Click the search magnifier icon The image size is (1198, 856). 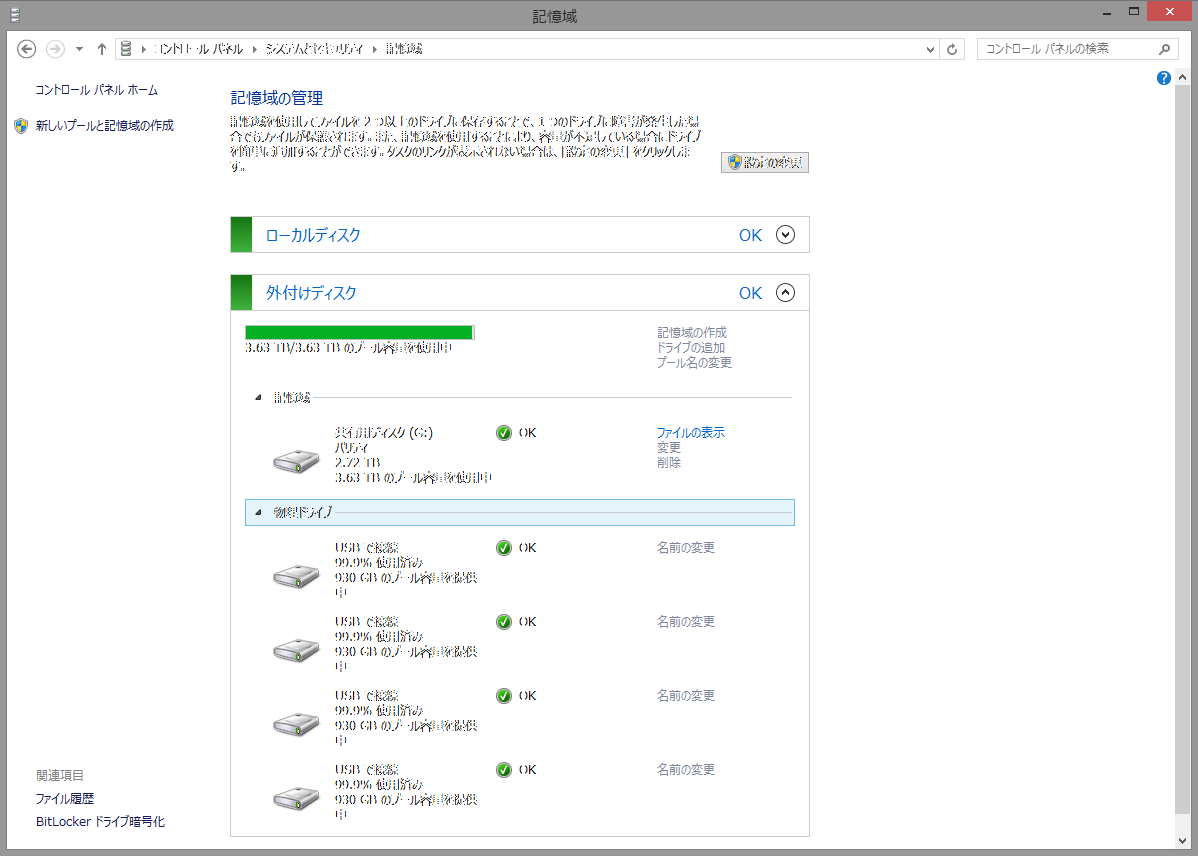pyautogui.click(x=1164, y=49)
